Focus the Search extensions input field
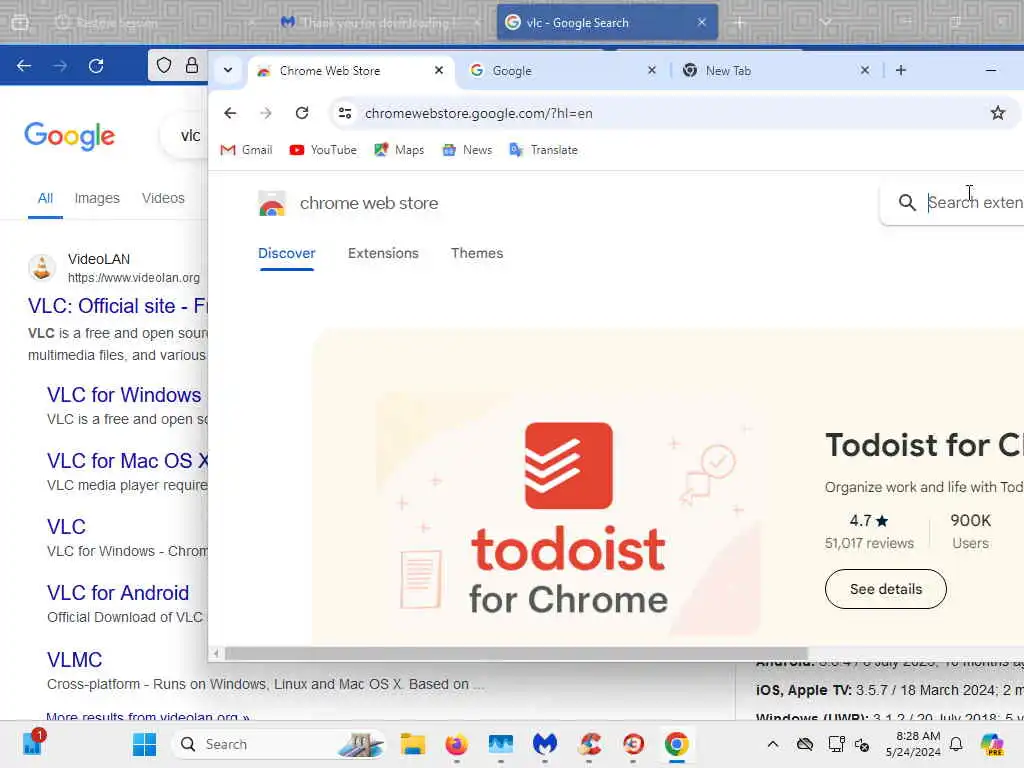The height and width of the screenshot is (768, 1024). tap(975, 202)
